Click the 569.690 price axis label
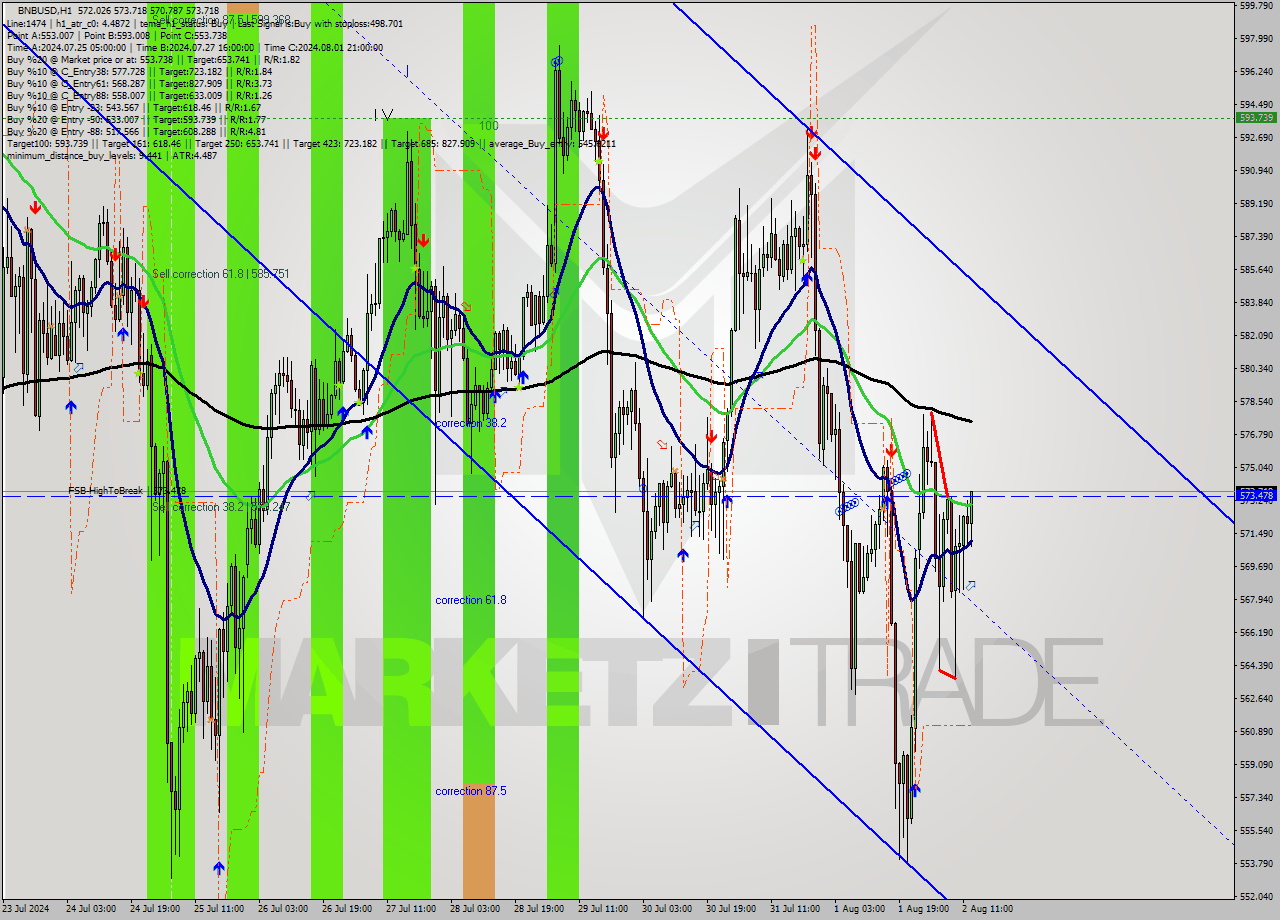 [x=1256, y=566]
